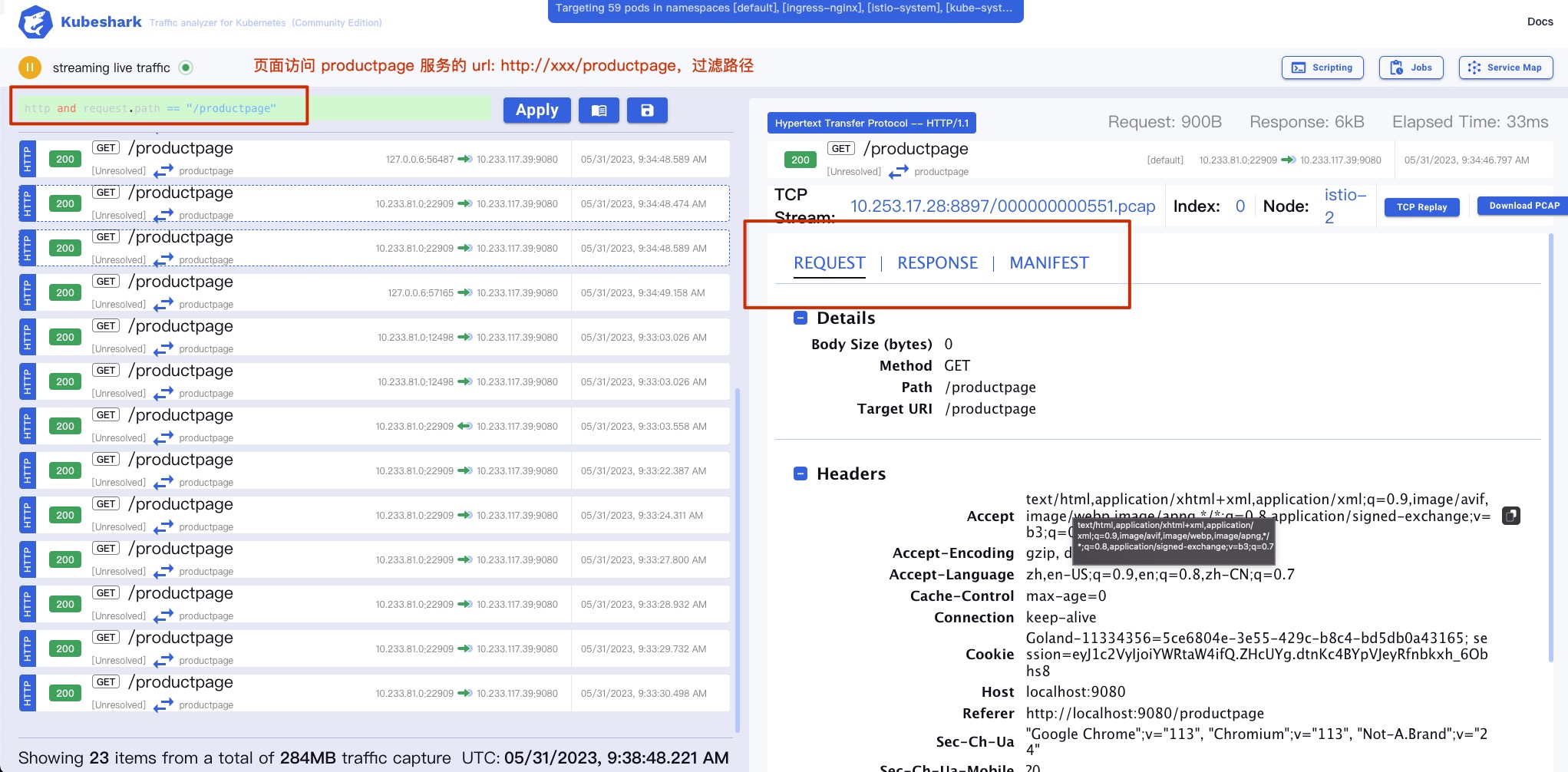This screenshot has height=772, width=1568.
Task: Click the GET badge of 9:33:24.311 entry
Action: [106, 503]
